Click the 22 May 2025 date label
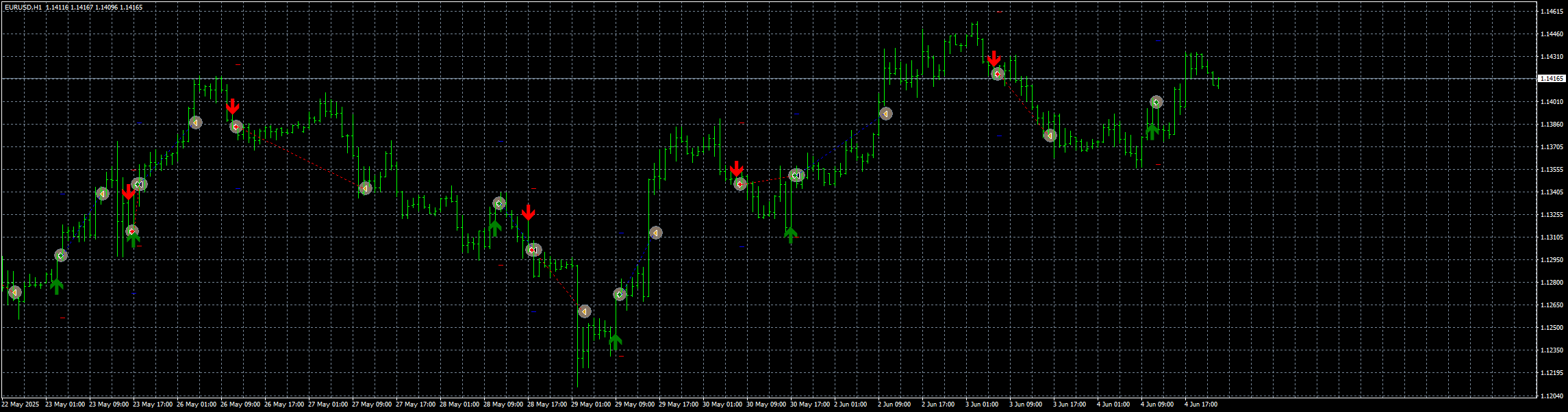Image resolution: width=1568 pixels, height=412 pixels. (21, 404)
